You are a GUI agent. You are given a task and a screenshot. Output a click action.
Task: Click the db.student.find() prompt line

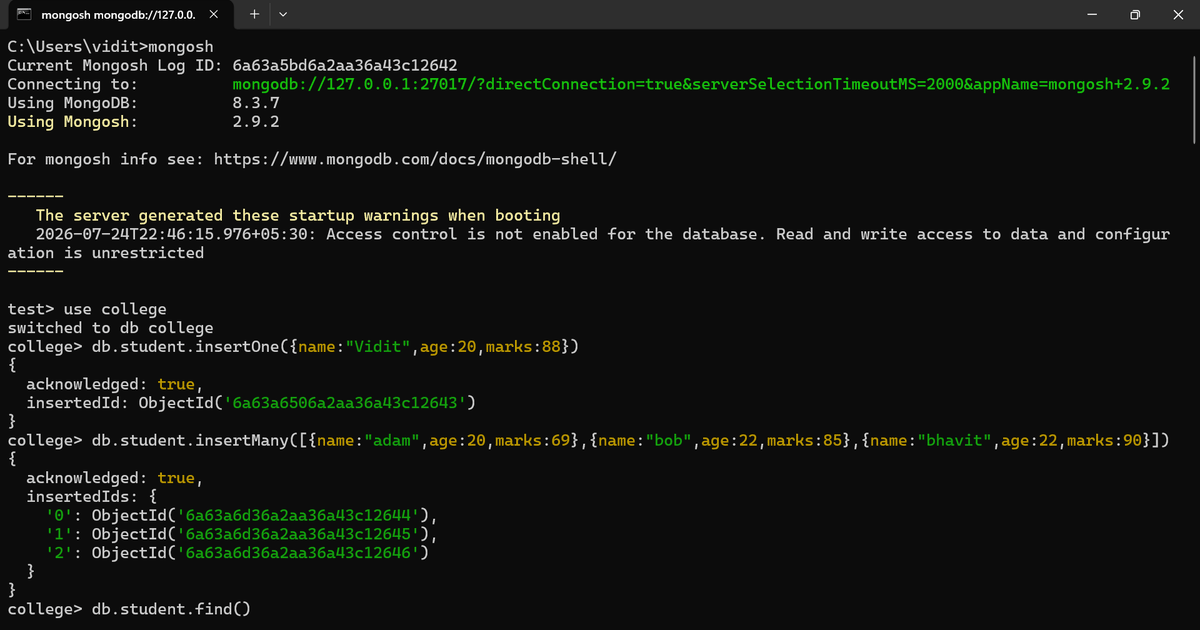(129, 610)
